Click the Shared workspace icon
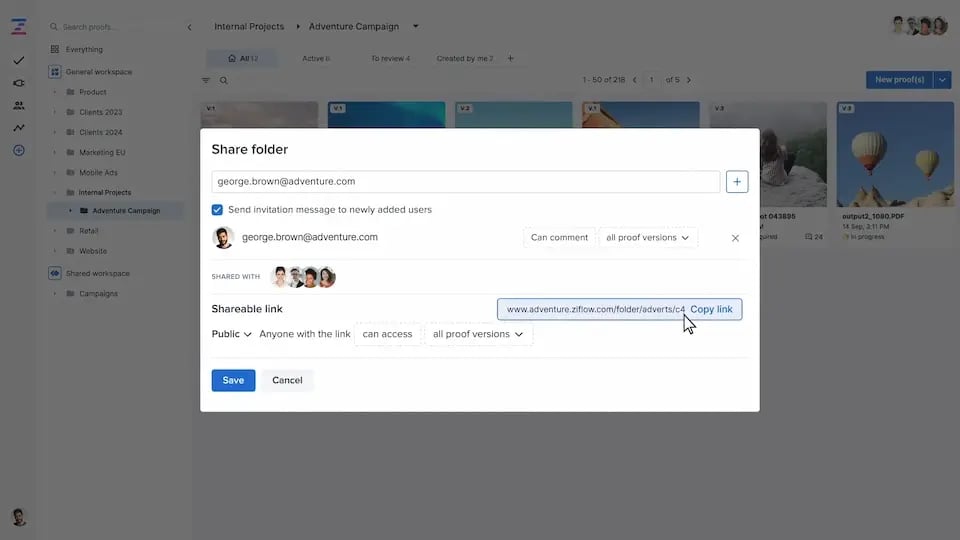The image size is (960, 540). pyautogui.click(x=54, y=273)
